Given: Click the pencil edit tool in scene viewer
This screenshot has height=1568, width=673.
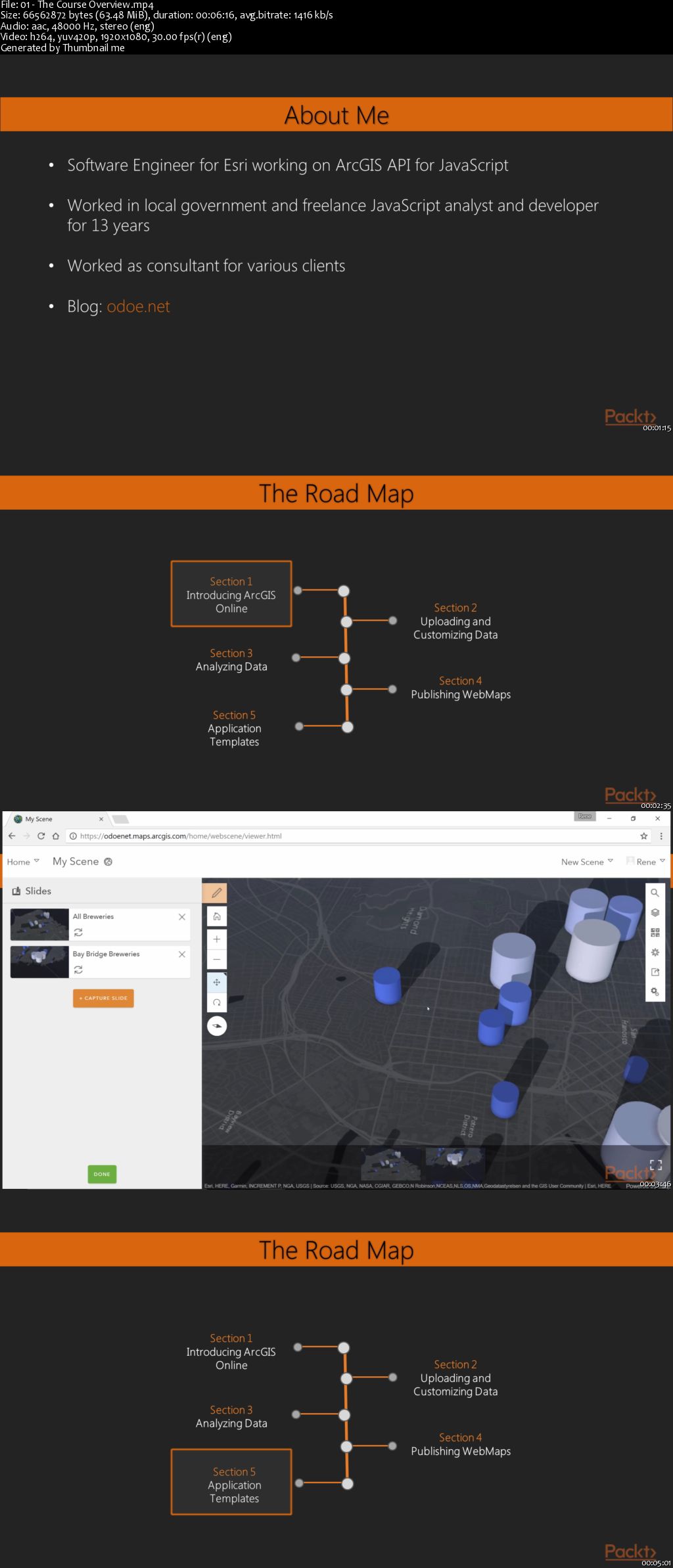Looking at the screenshot, I should (217, 893).
